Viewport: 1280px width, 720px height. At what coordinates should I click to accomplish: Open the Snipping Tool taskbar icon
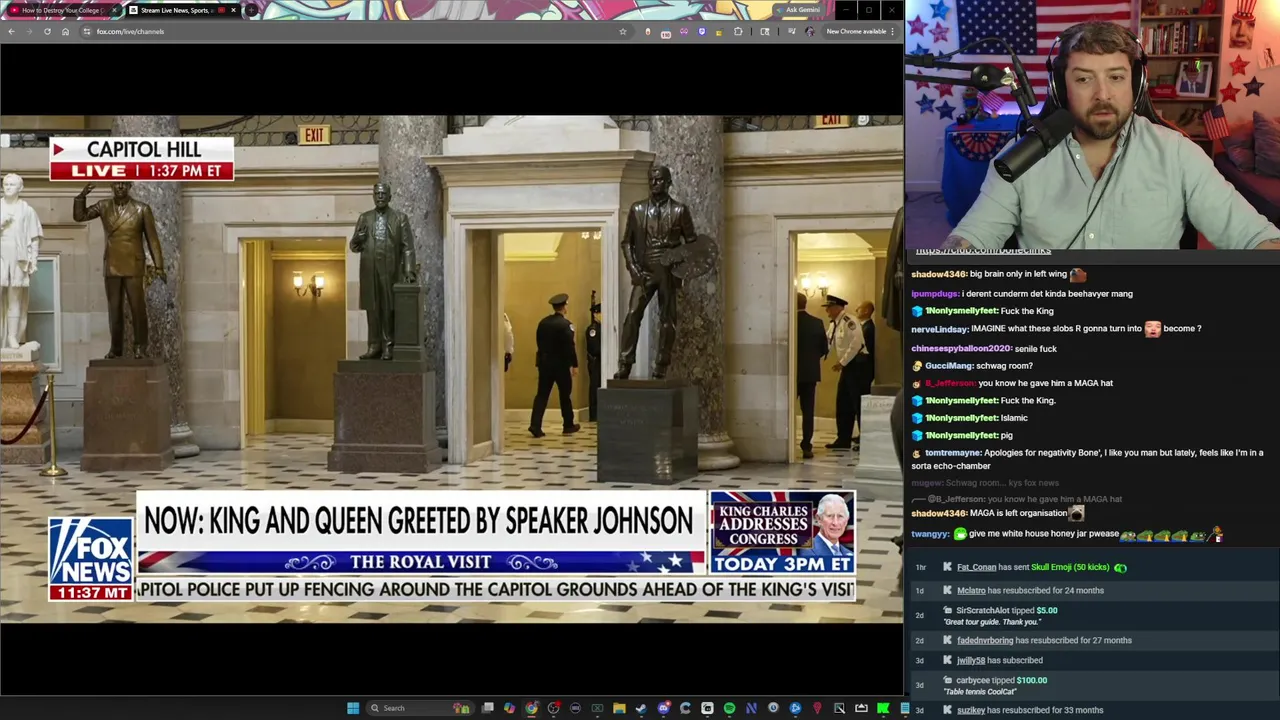[839, 708]
